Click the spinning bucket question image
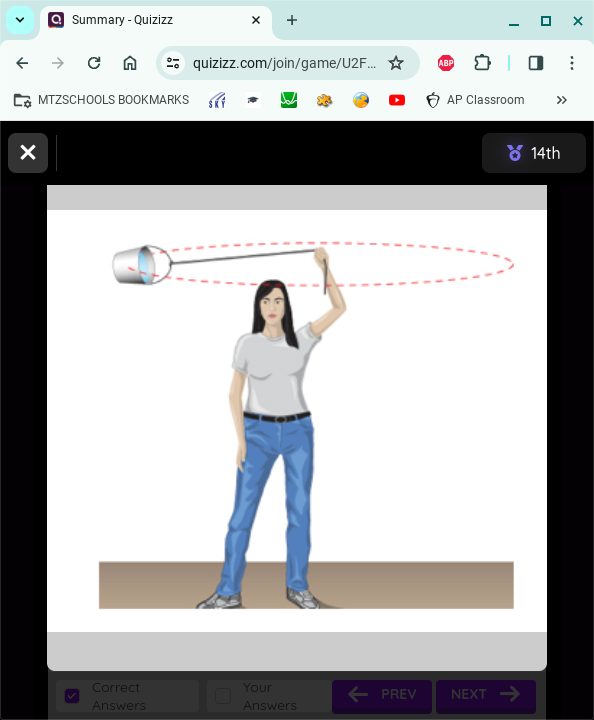 coord(297,421)
